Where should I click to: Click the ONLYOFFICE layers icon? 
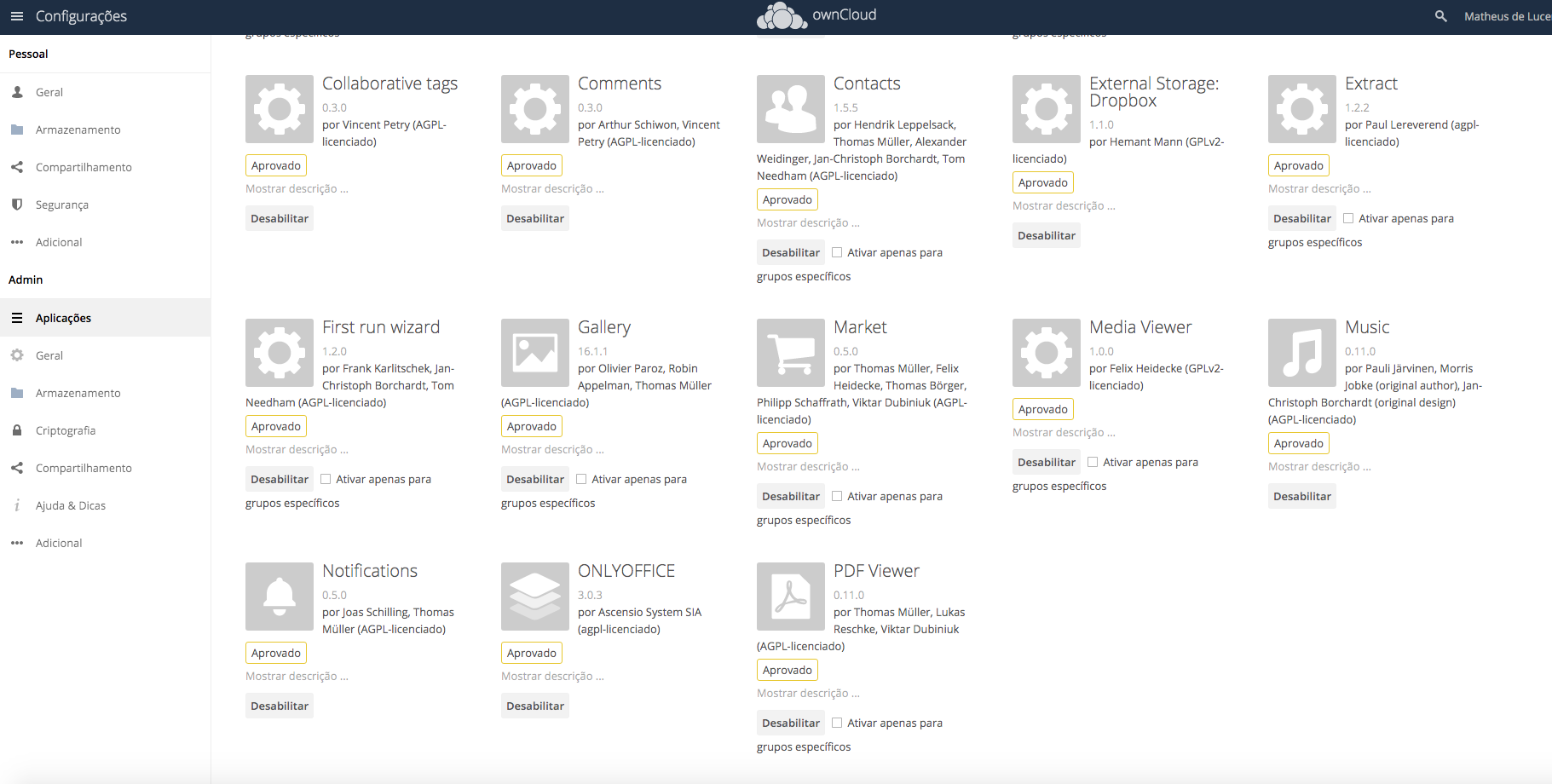pyautogui.click(x=535, y=597)
